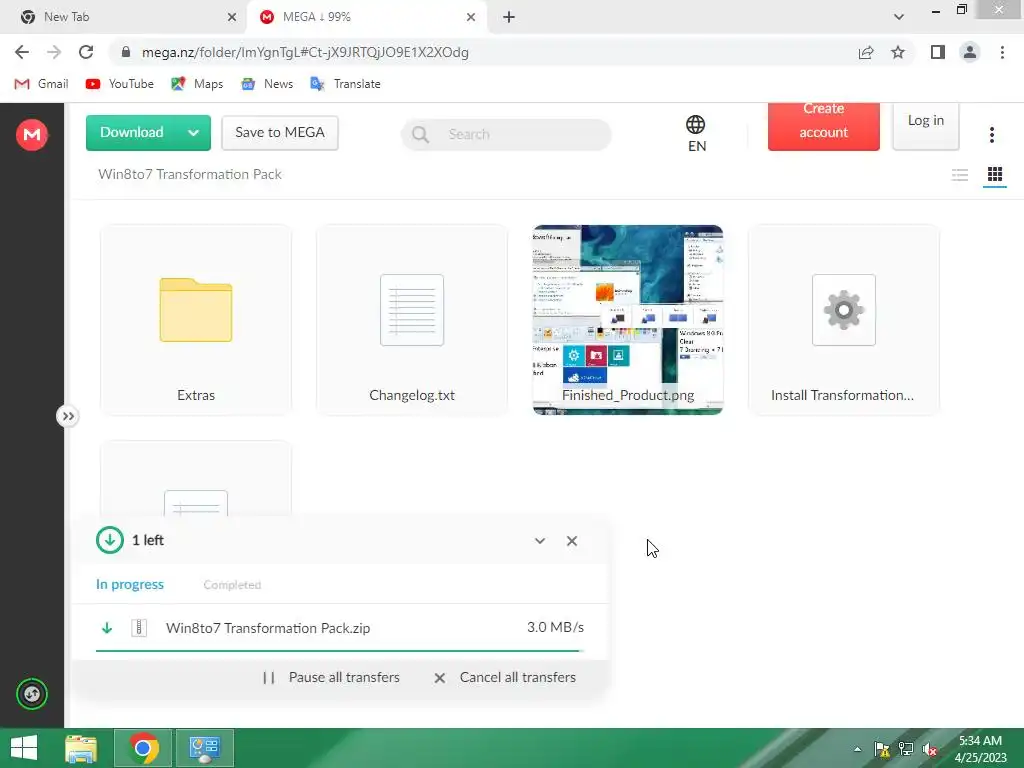Go back in browser history

22,52
